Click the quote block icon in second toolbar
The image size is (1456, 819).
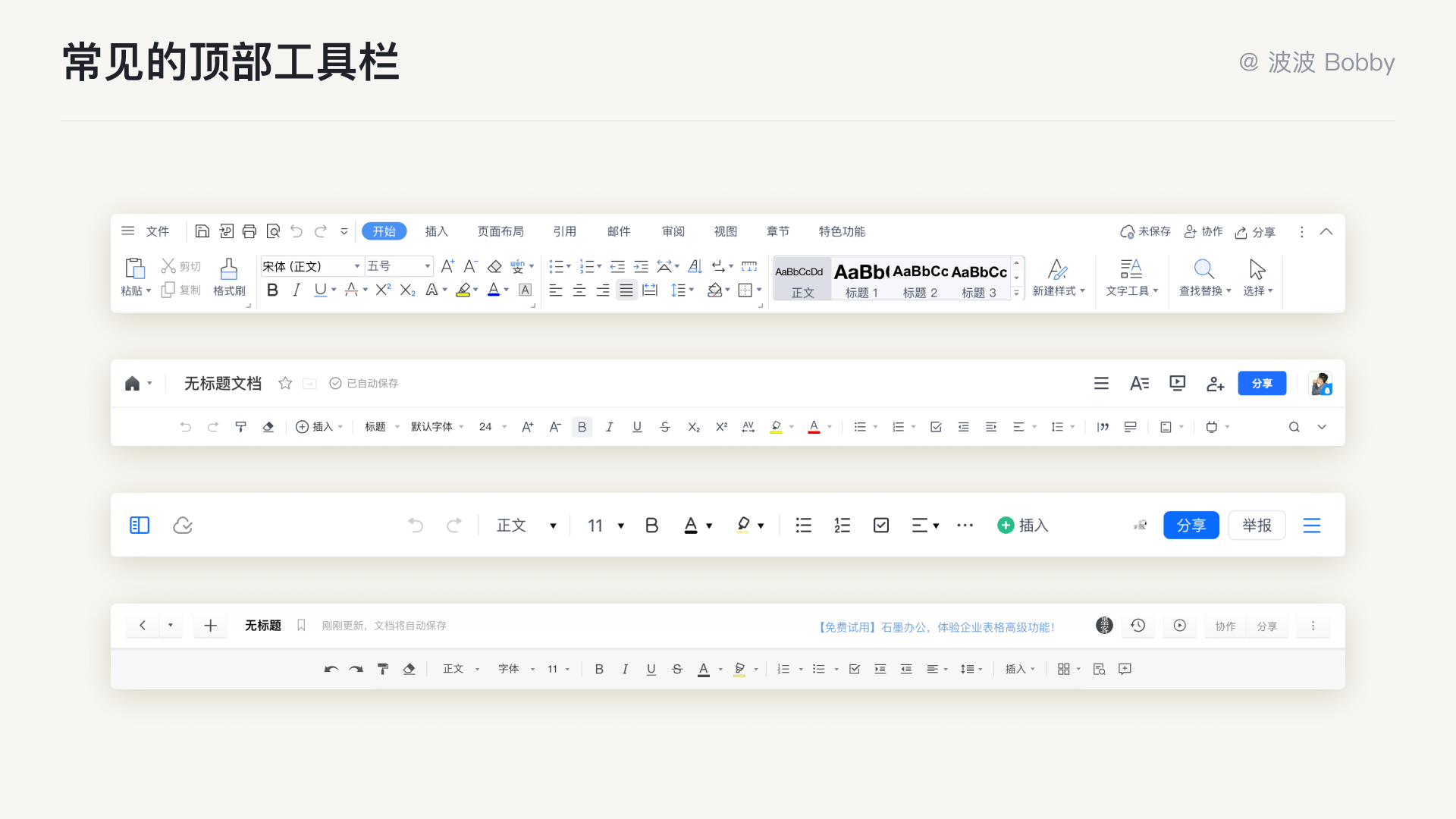pos(1103,427)
